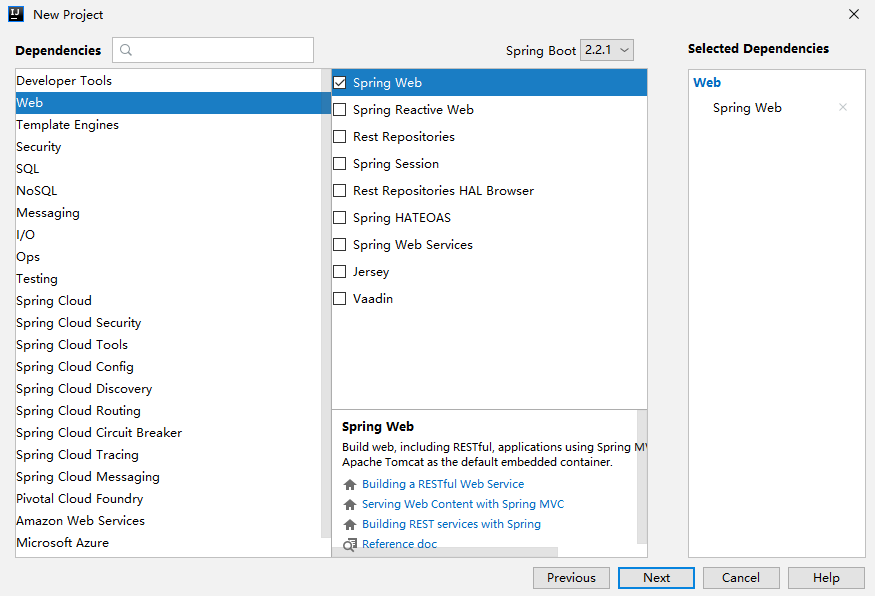Image resolution: width=875 pixels, height=596 pixels.
Task: Click the IntelliJ logo in title bar
Action: 17,14
